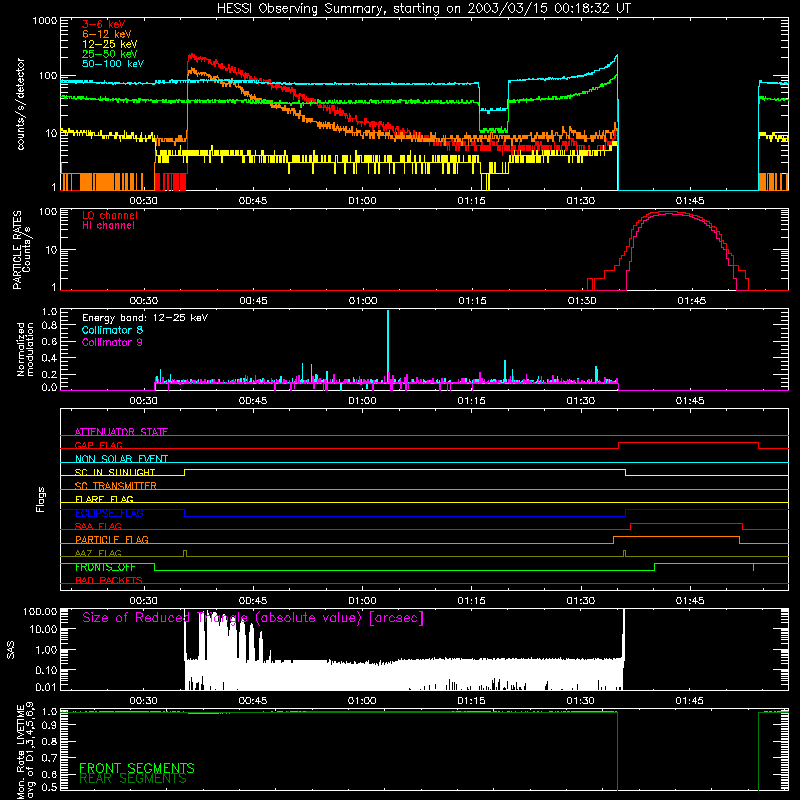Viewport: 800px width, 800px height.
Task: Click 00:30 tick under the Flags plot
Action: point(143,601)
